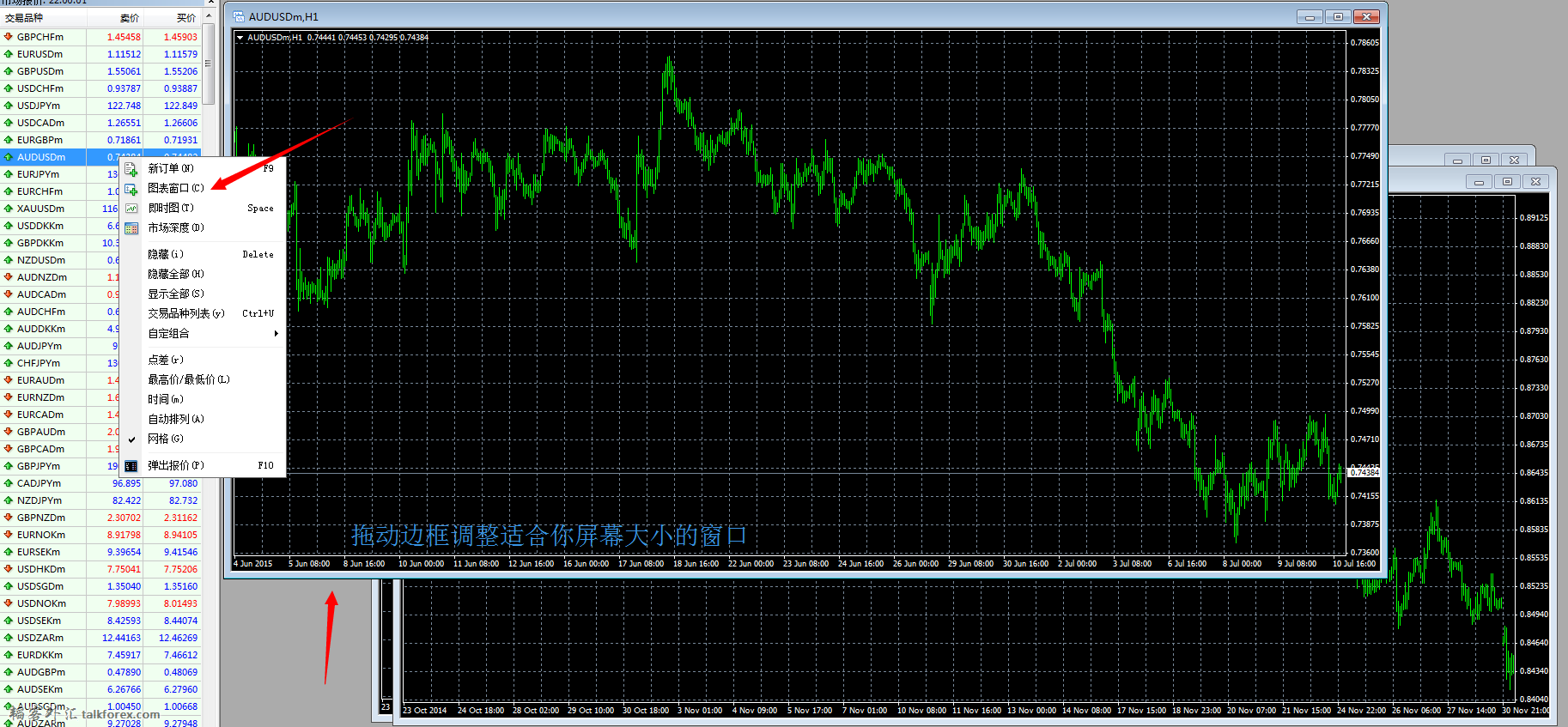Select 新订单 (New Order) from context menu

[203, 168]
